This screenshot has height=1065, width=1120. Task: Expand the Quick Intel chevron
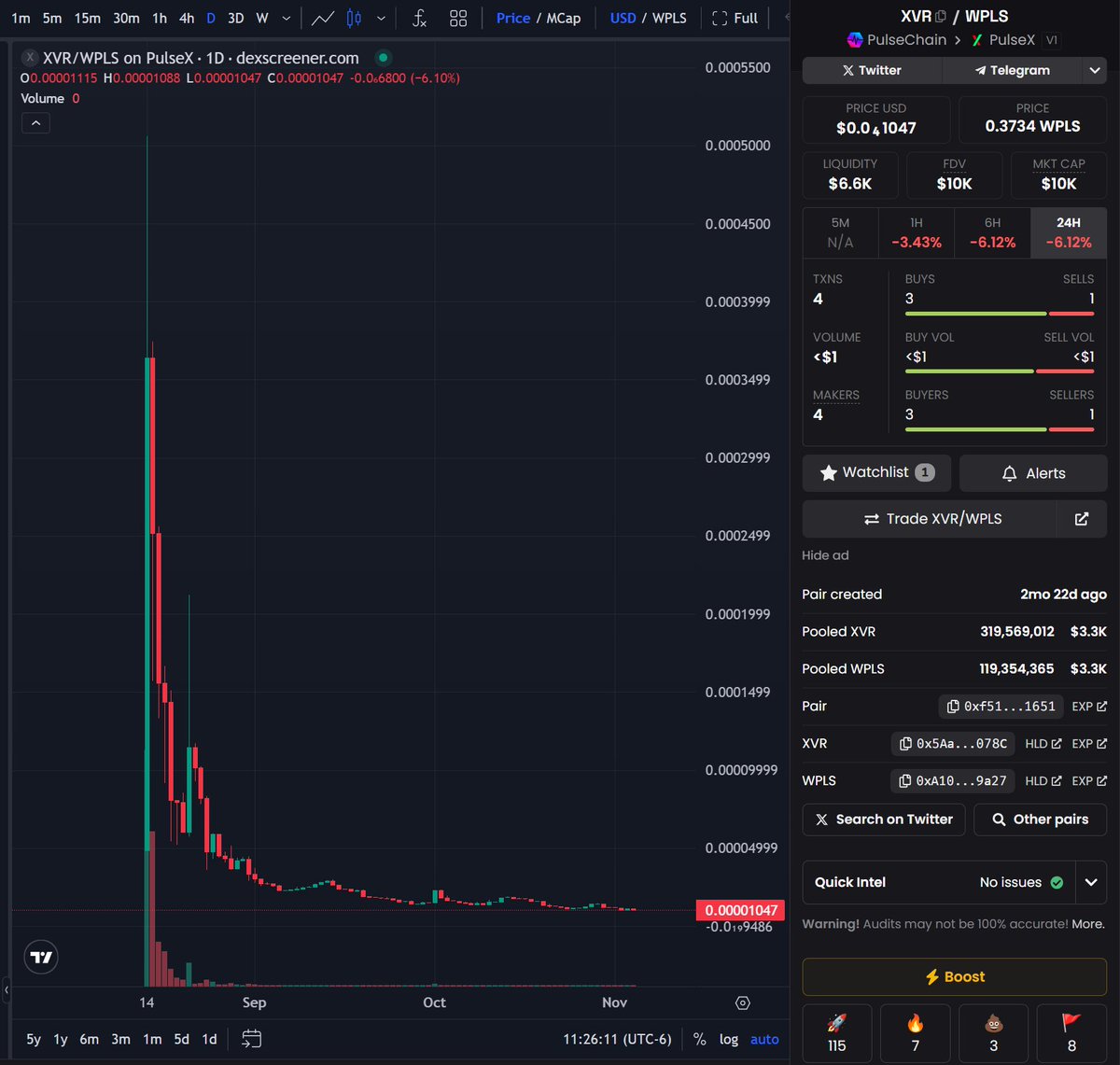pos(1091,882)
